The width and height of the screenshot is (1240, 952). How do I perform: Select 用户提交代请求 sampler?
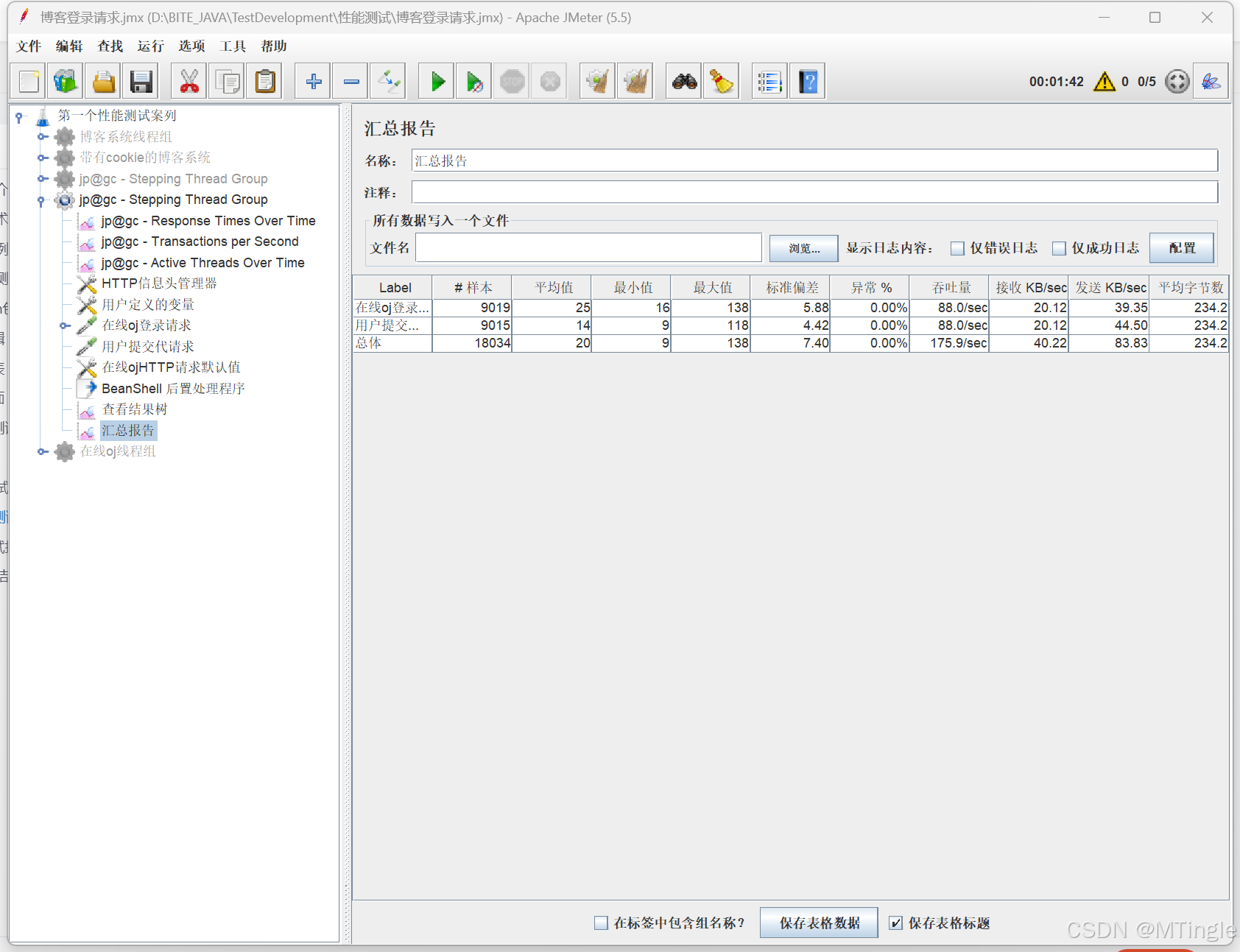point(148,347)
